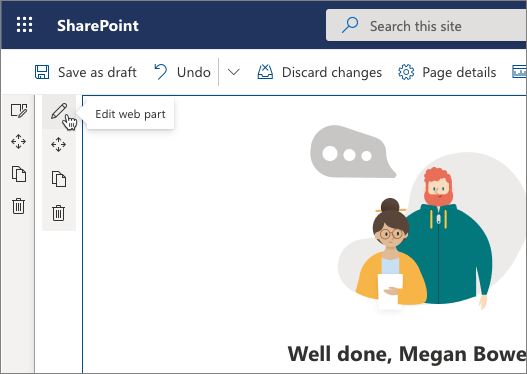Click the Duplicate section icon

click(x=19, y=174)
